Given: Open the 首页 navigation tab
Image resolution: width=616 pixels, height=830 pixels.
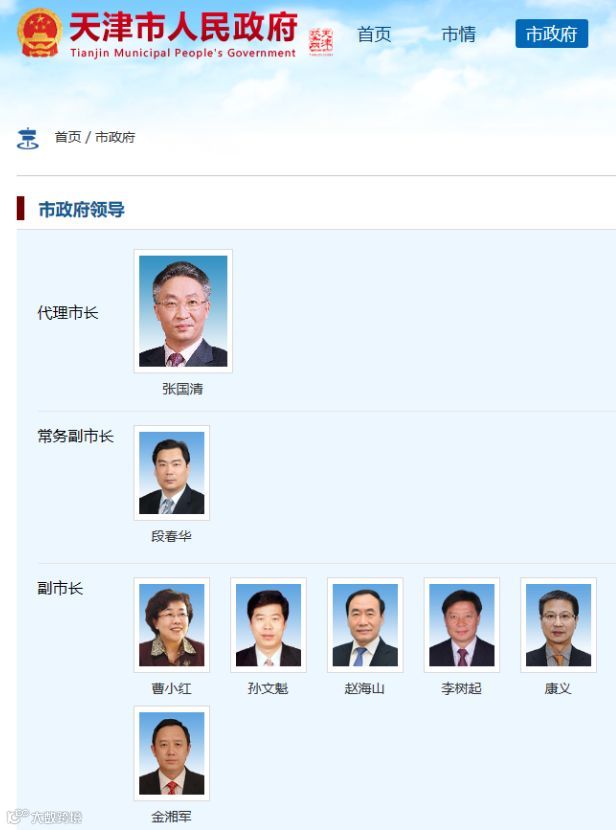Looking at the screenshot, I should click(374, 34).
